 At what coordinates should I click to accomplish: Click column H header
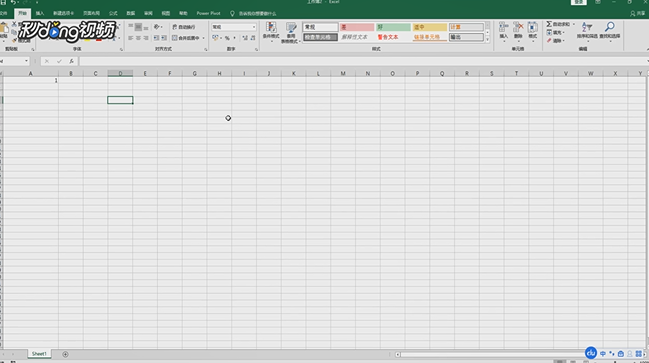(x=219, y=73)
